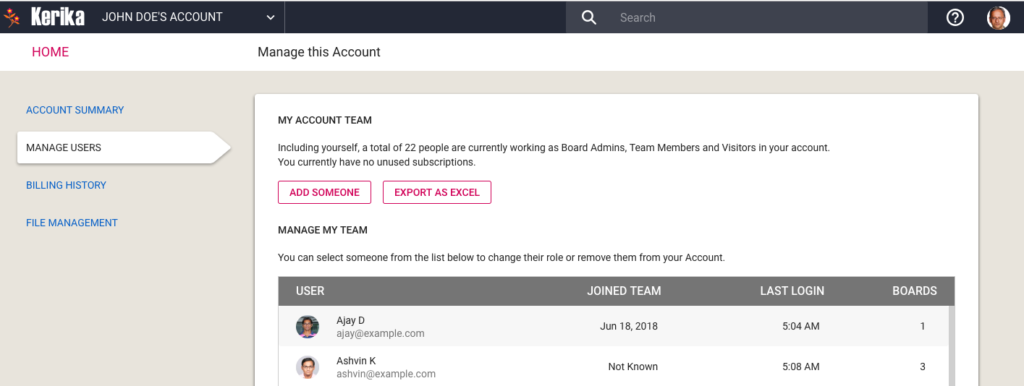Click the Jun 18, 2018 joined date

click(629, 327)
